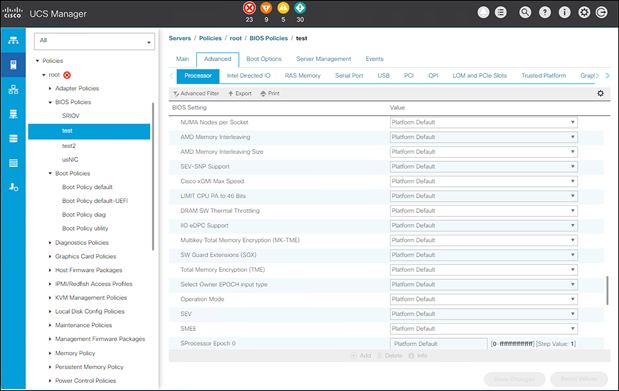Expand the Memory Policy node
The image size is (619, 391).
(x=50, y=353)
